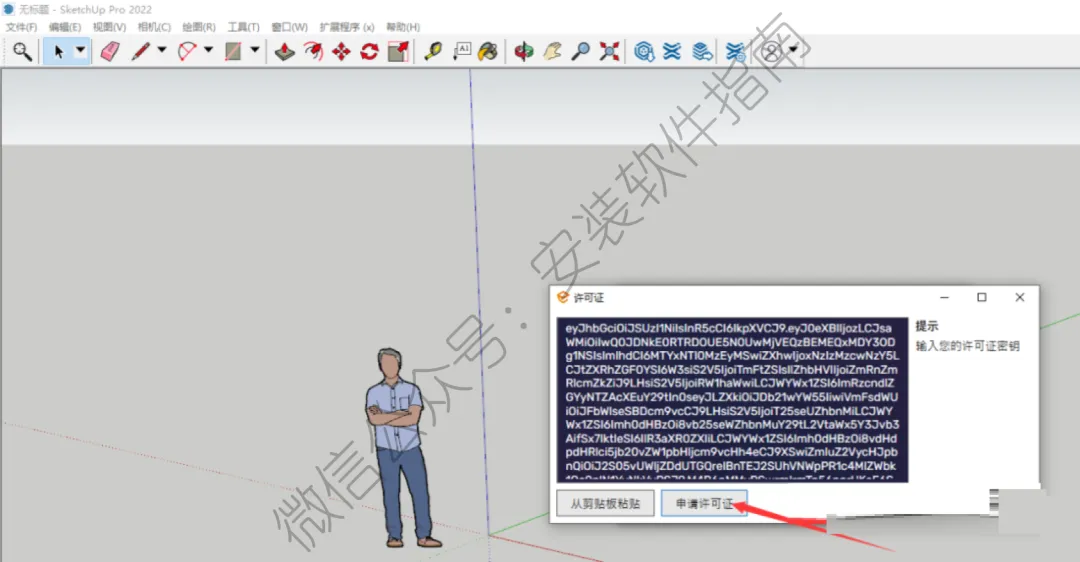Open the 3D Warehouse icon

tap(644, 52)
